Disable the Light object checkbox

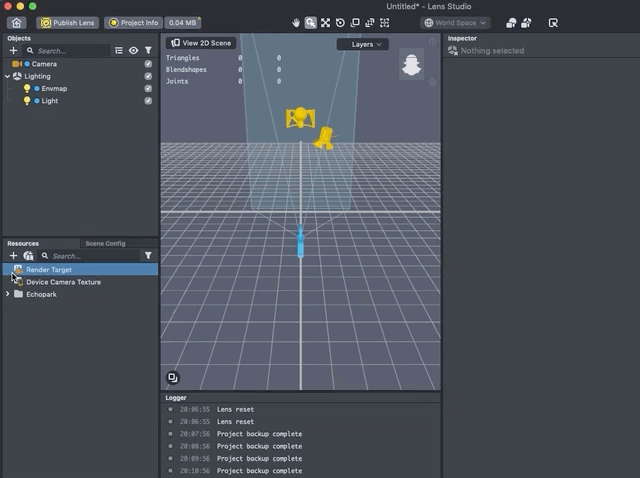pos(148,101)
